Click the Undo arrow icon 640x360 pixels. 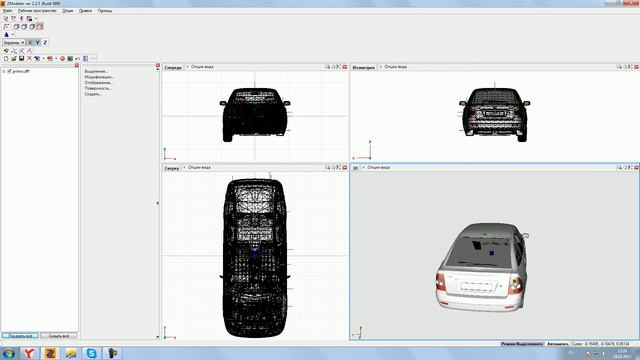coord(77,58)
